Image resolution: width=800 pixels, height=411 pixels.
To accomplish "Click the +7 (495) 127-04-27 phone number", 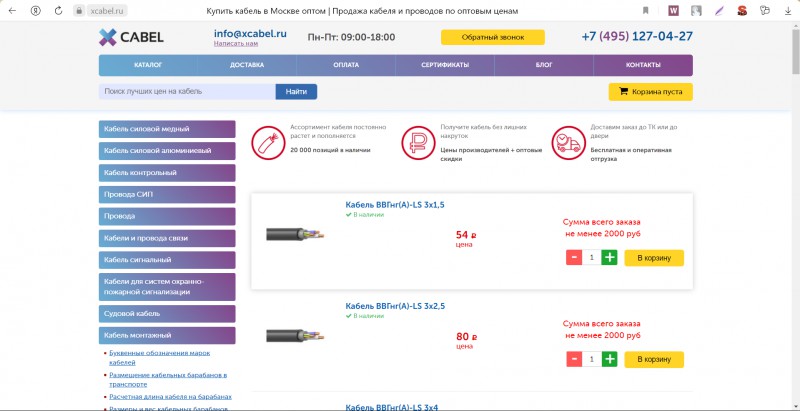I will click(637, 36).
